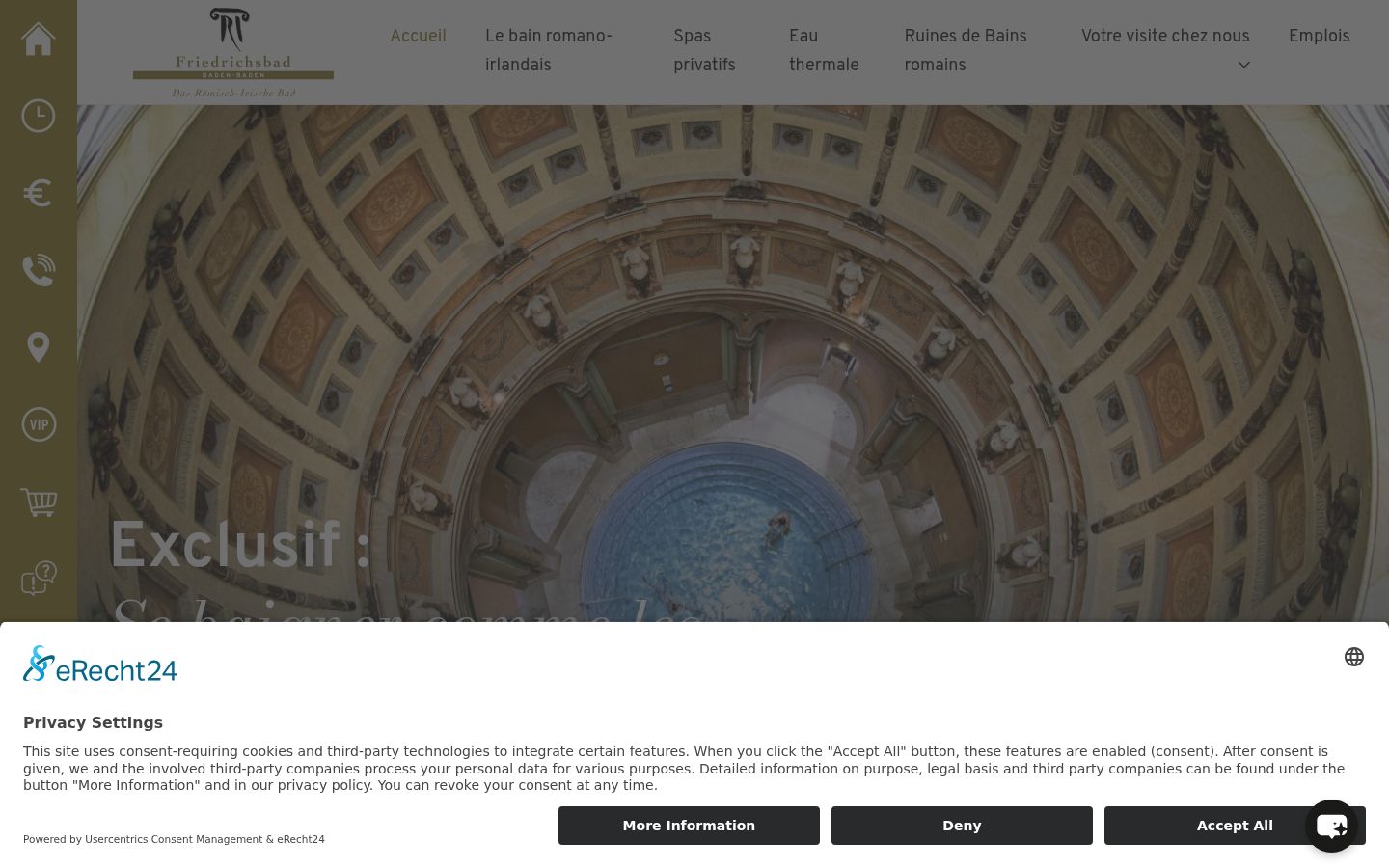Click the More Information button

pyautogui.click(x=689, y=826)
